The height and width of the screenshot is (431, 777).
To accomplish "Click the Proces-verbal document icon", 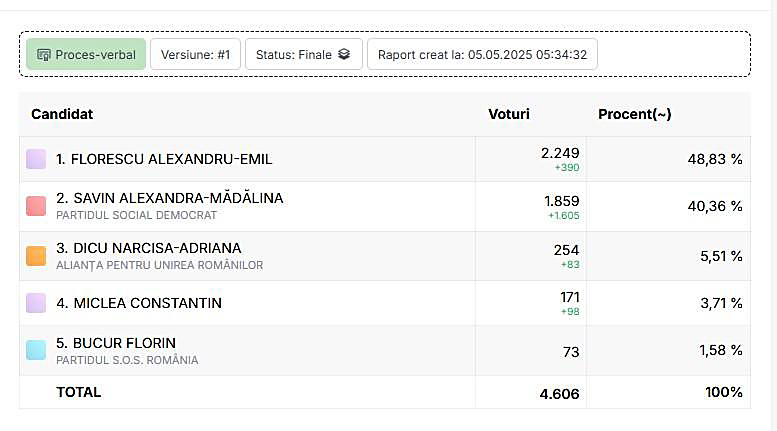I will [x=44, y=54].
